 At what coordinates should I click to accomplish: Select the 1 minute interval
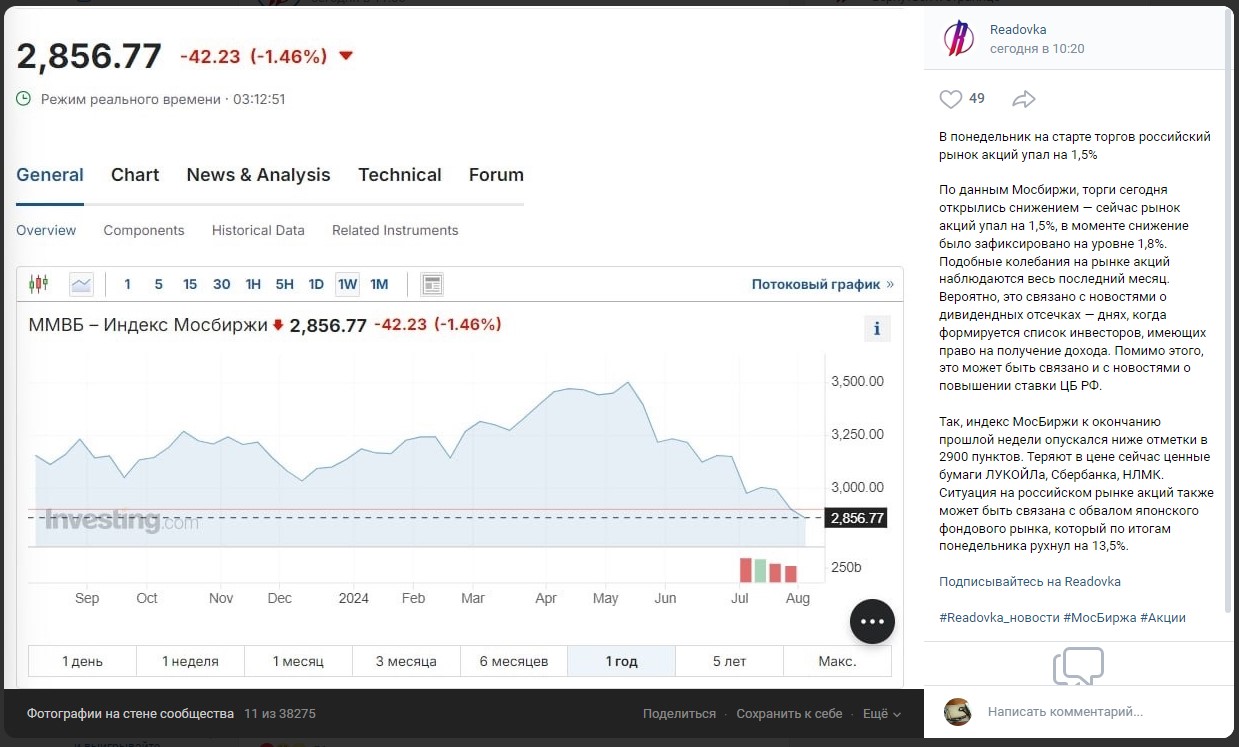click(127, 284)
